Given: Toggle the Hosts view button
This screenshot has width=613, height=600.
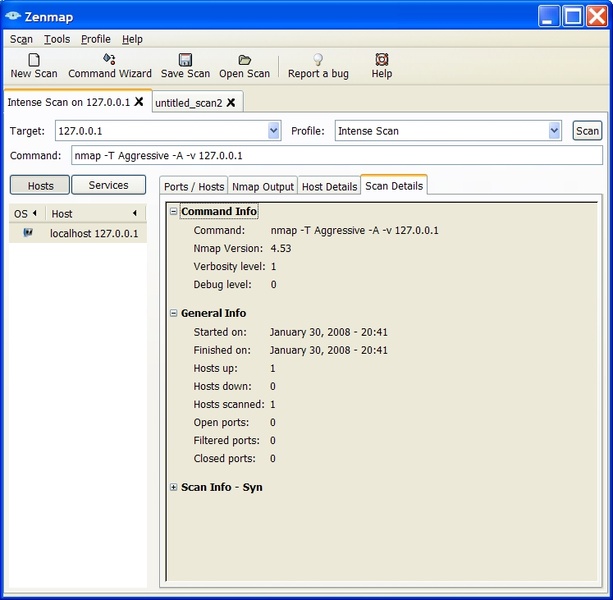Looking at the screenshot, I should tap(40, 185).
